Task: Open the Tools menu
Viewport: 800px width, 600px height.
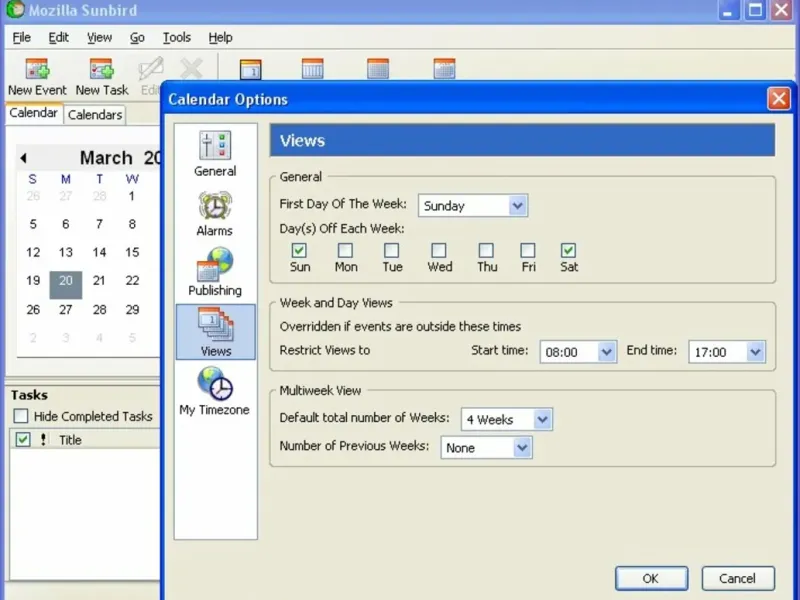Action: click(x=177, y=37)
